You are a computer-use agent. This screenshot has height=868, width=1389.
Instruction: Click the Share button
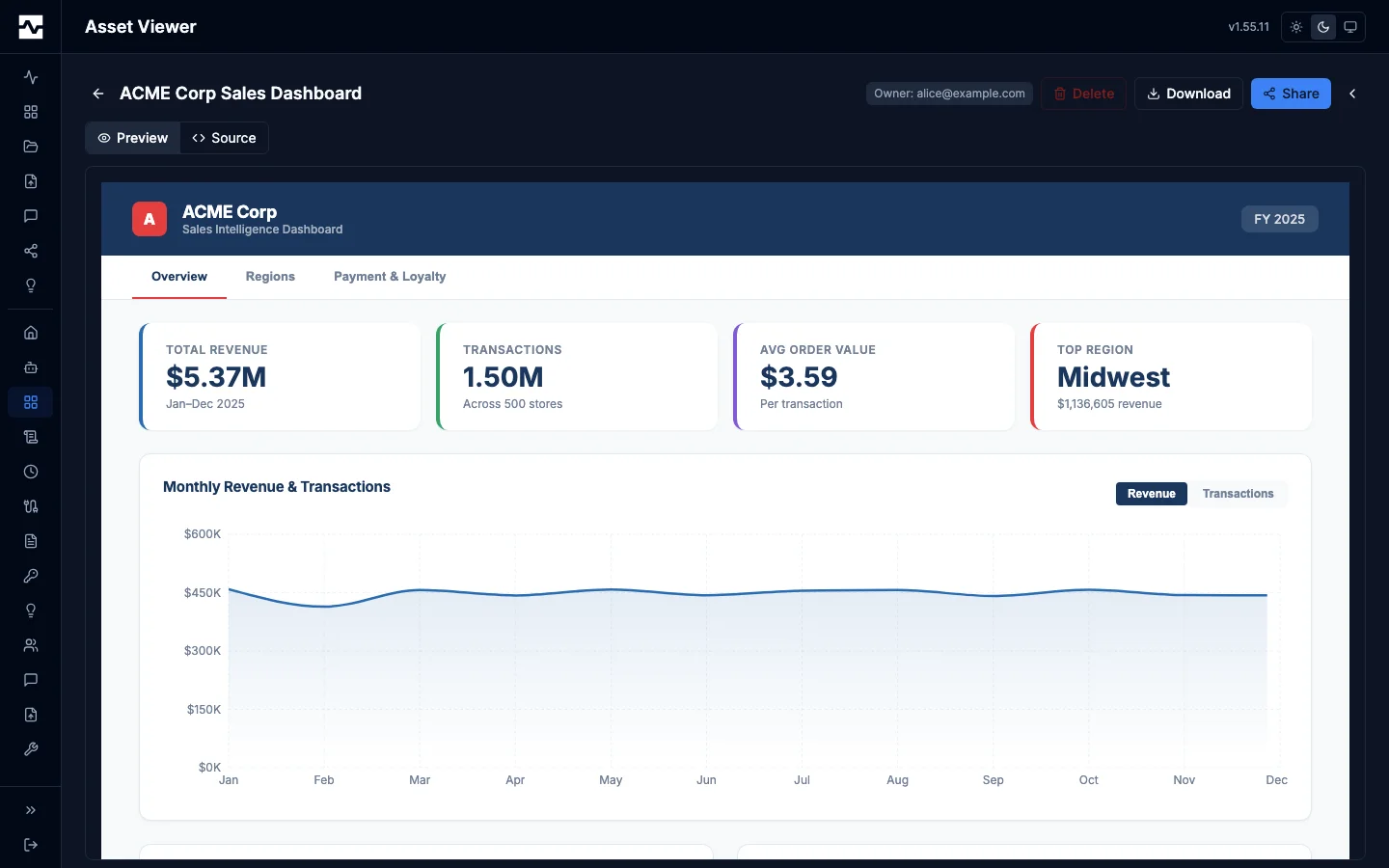click(x=1291, y=94)
